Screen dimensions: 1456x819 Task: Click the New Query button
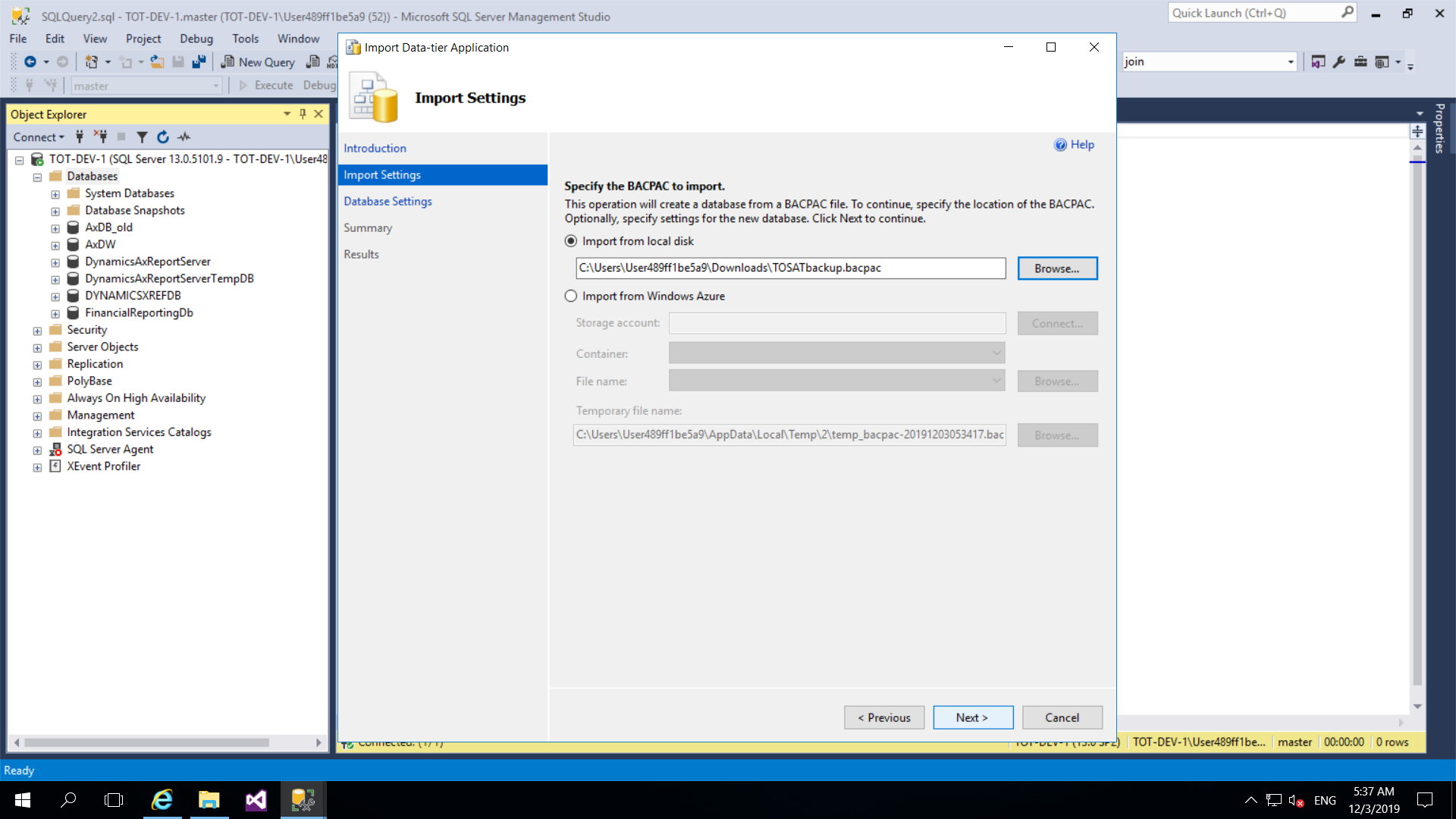click(x=258, y=62)
